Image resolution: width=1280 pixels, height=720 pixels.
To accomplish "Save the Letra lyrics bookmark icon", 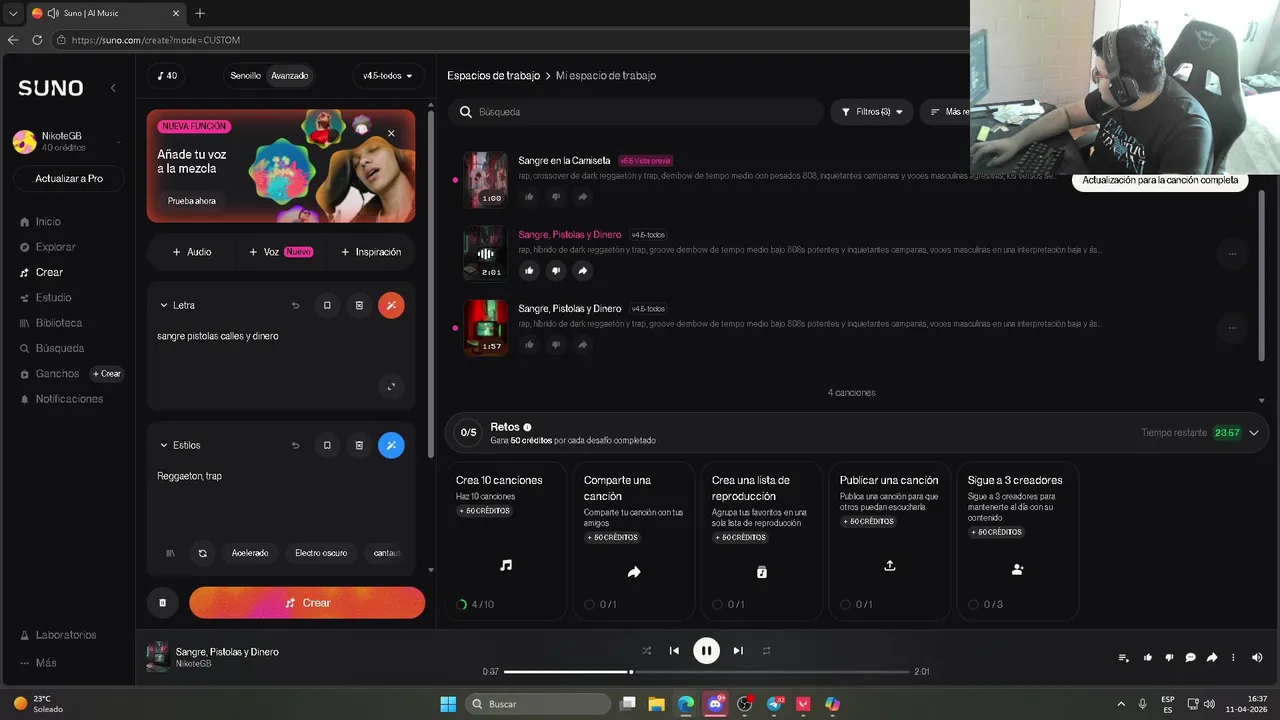I will click(327, 305).
